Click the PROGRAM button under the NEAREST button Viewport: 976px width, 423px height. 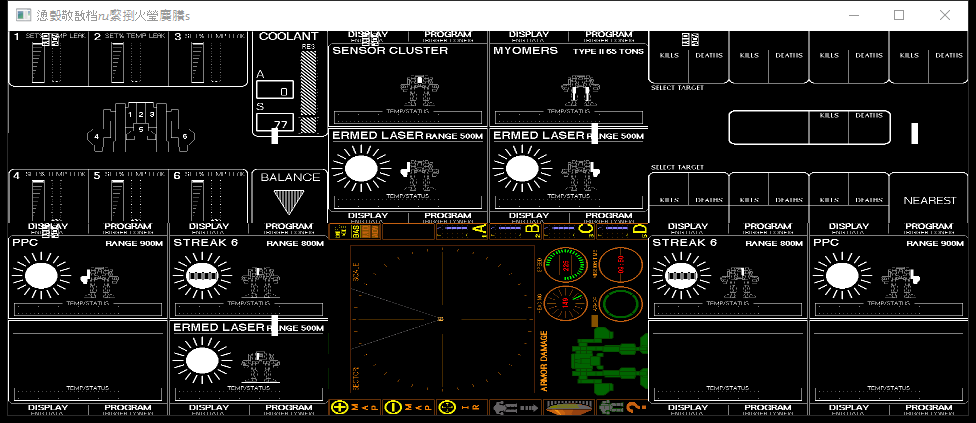929,228
